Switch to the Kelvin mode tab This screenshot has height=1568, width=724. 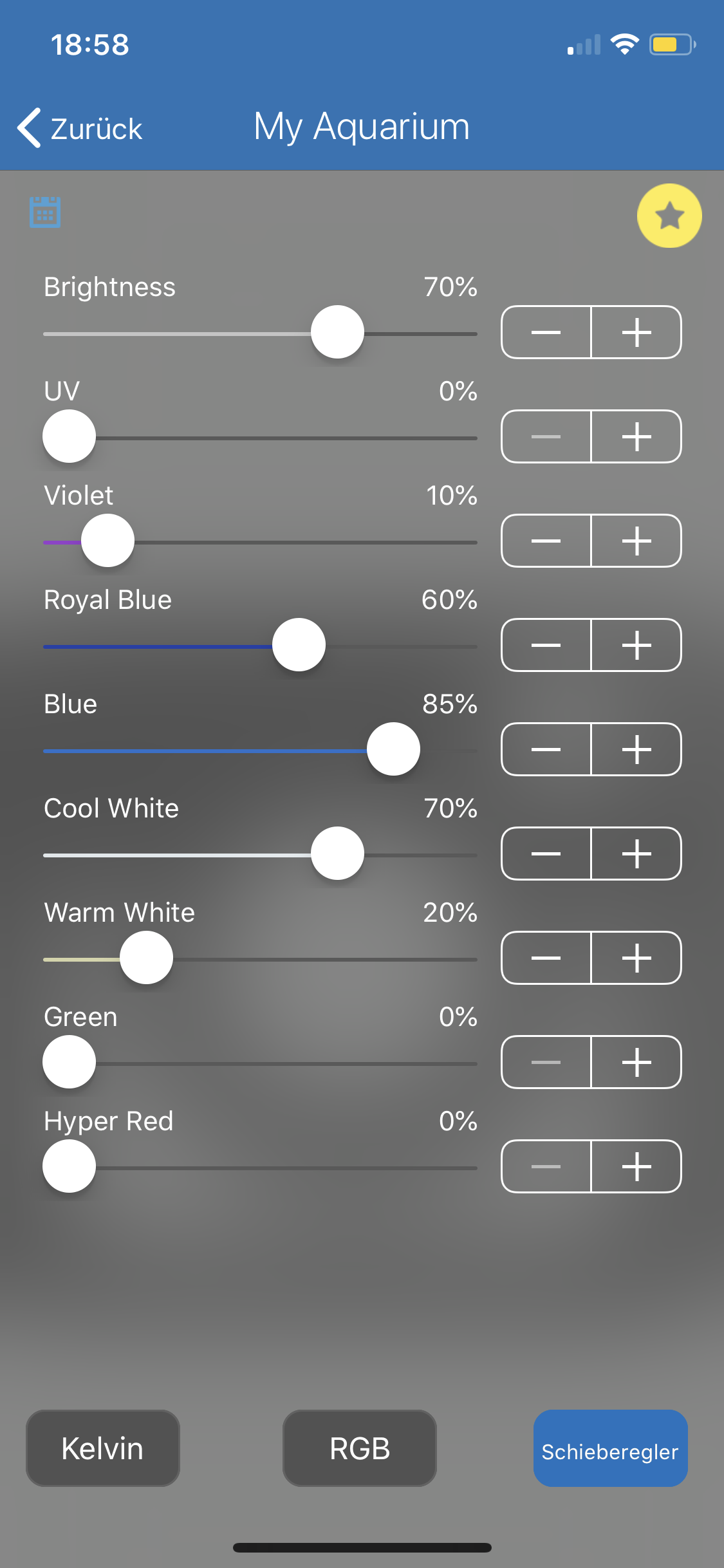[102, 1448]
